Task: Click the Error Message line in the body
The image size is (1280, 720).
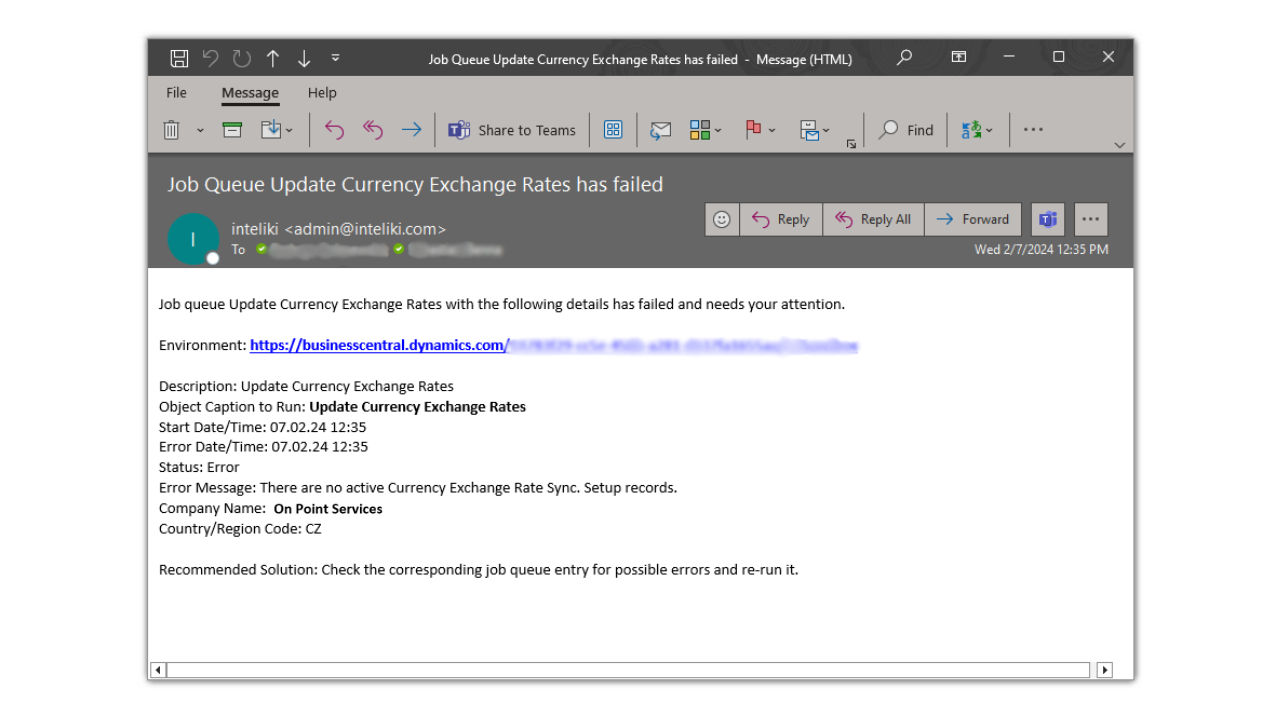Action: click(x=418, y=488)
